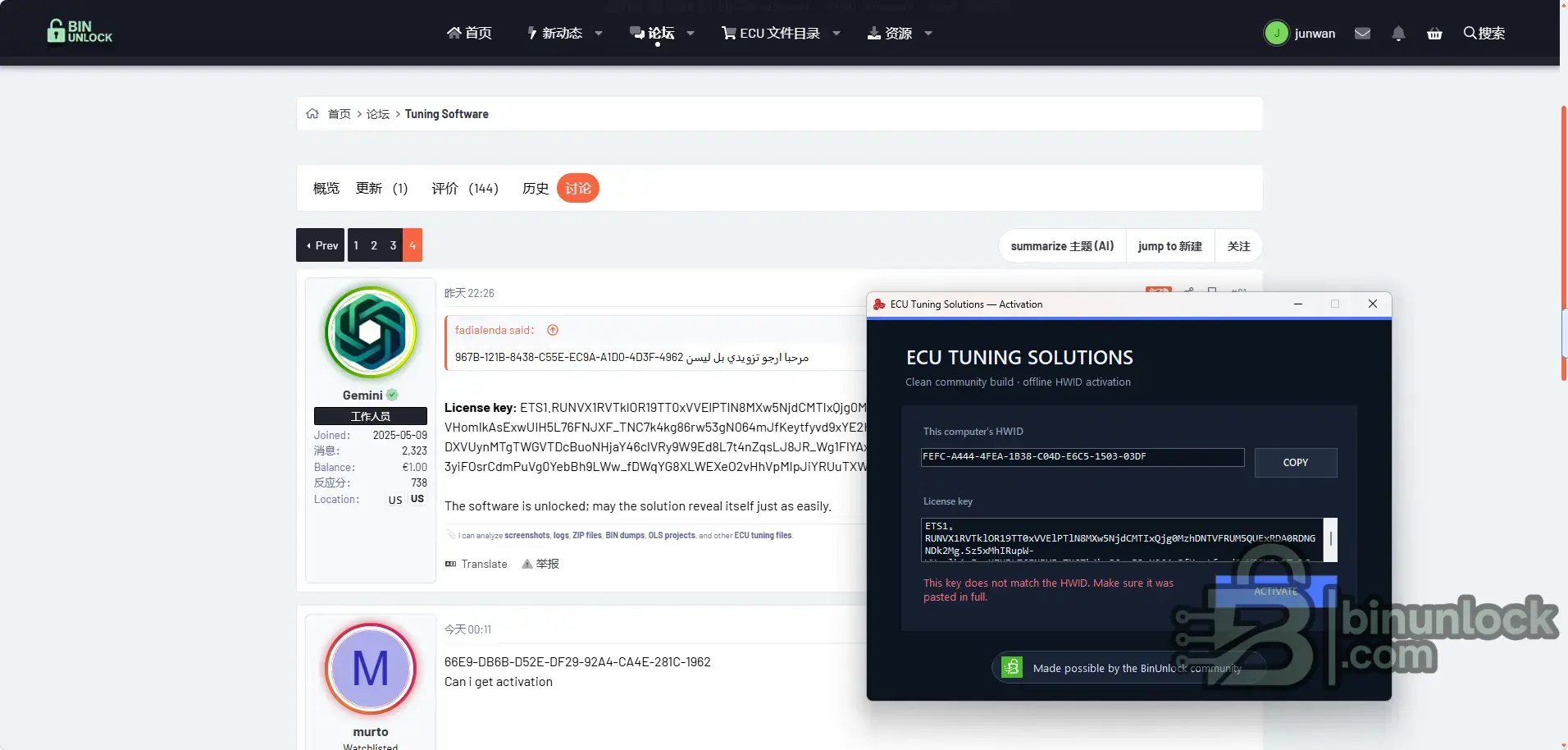Click the 关注 follow button
Viewport: 1568px width, 750px height.
tap(1238, 246)
